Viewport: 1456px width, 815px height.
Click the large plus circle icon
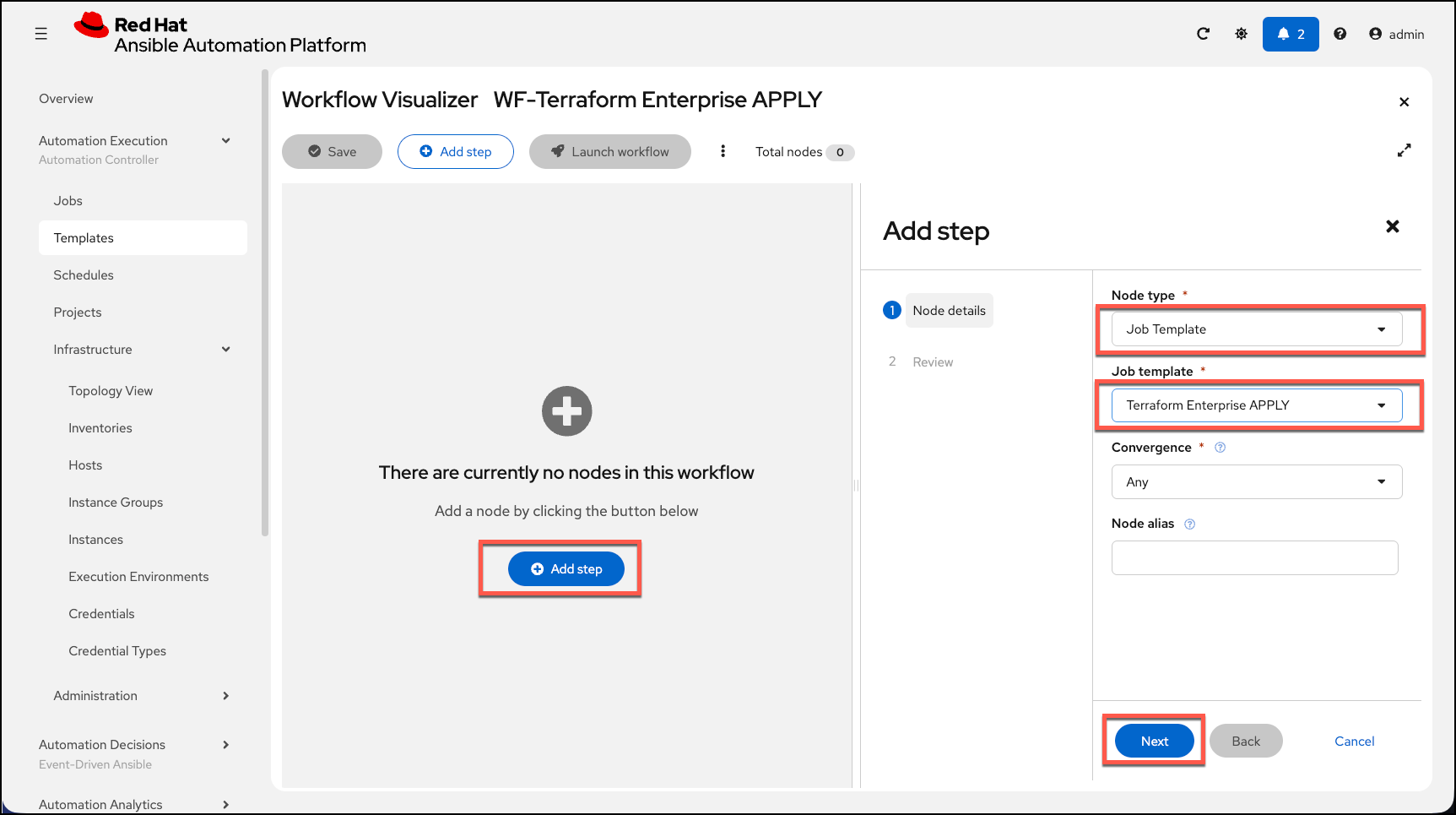click(566, 411)
